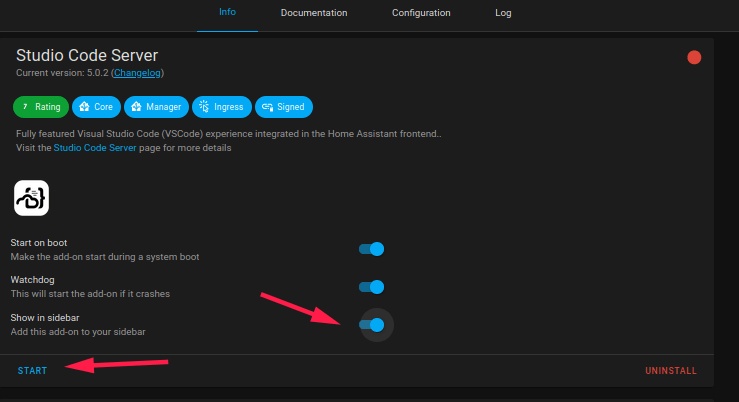Click the Core capability badge
Image resolution: width=739 pixels, height=402 pixels.
[x=96, y=107]
